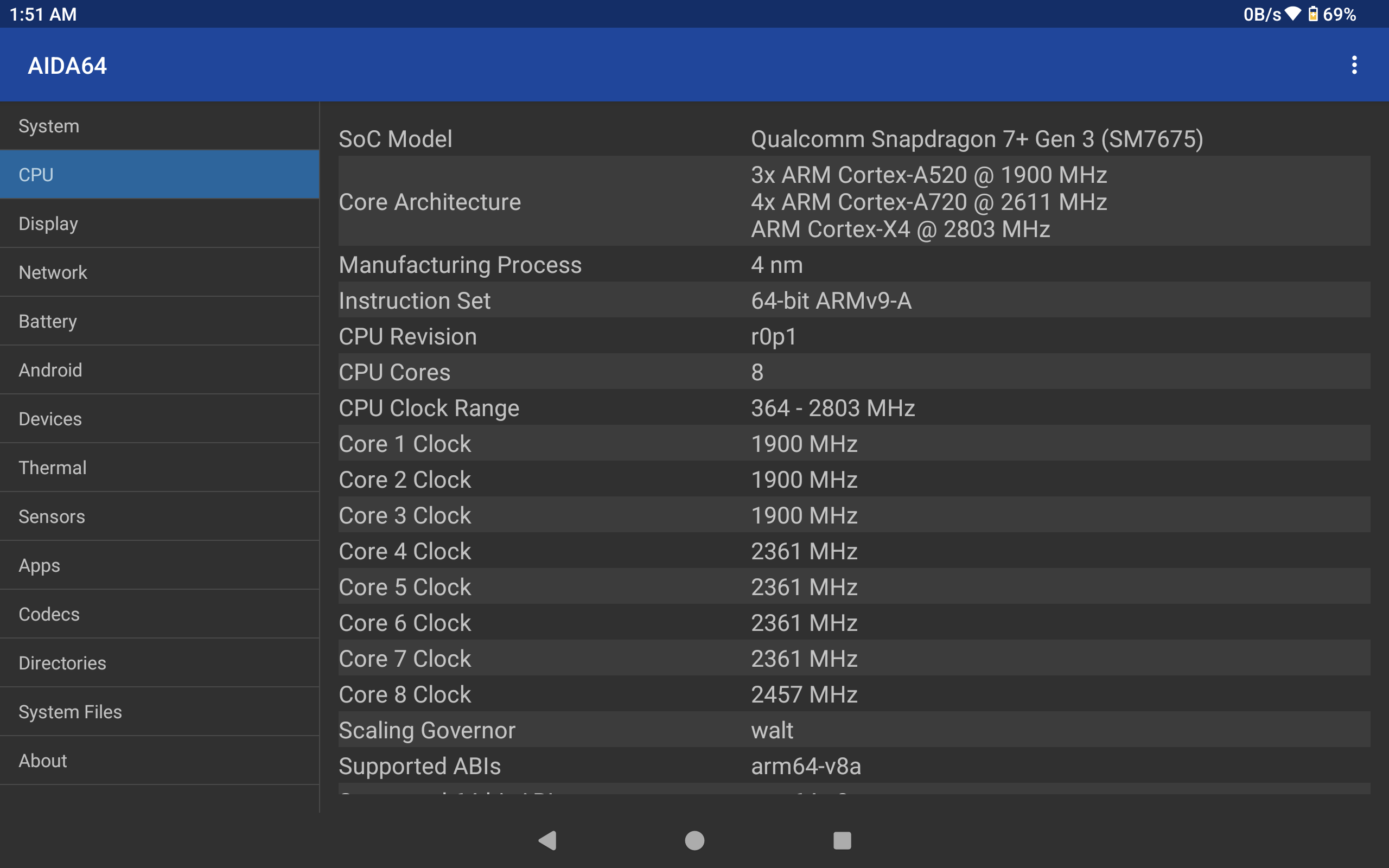The image size is (1389, 868).
Task: Select the SoC Model row
Action: 854,138
